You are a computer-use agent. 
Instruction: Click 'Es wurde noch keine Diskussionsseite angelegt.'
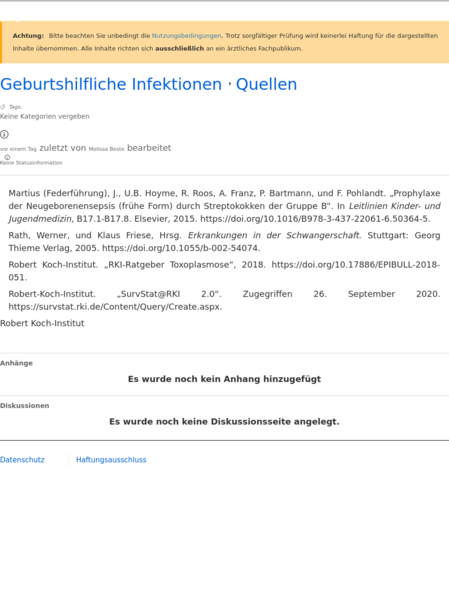pos(224,422)
